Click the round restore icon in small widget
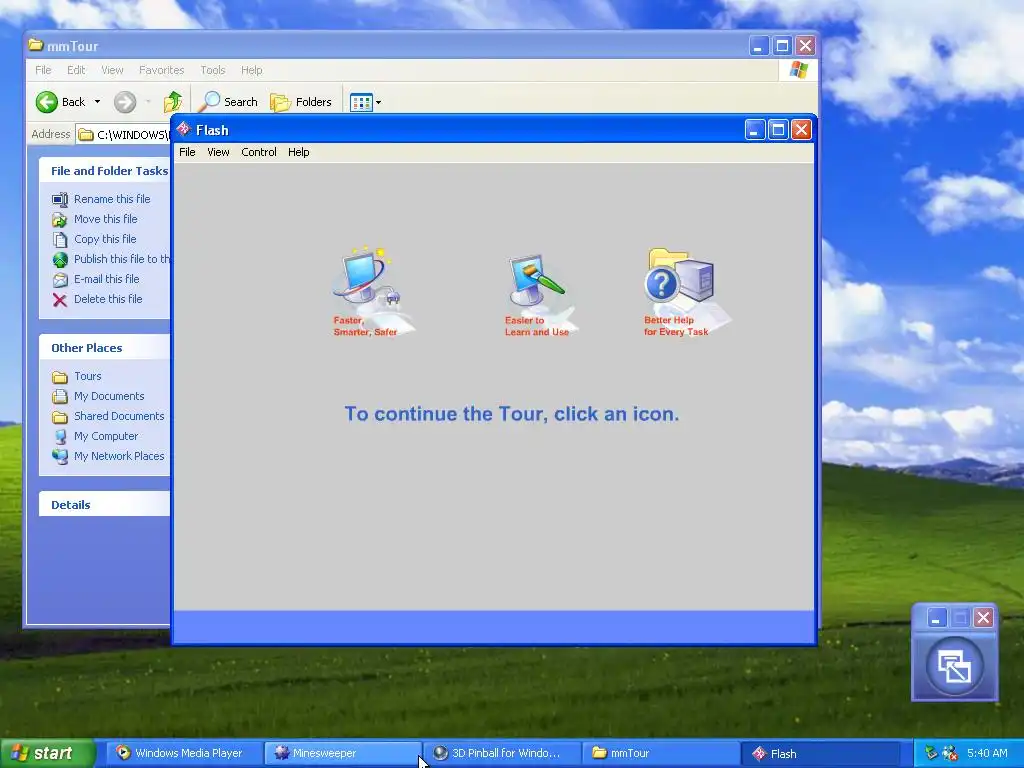Viewport: 1024px width, 768px height. pyautogui.click(x=954, y=667)
